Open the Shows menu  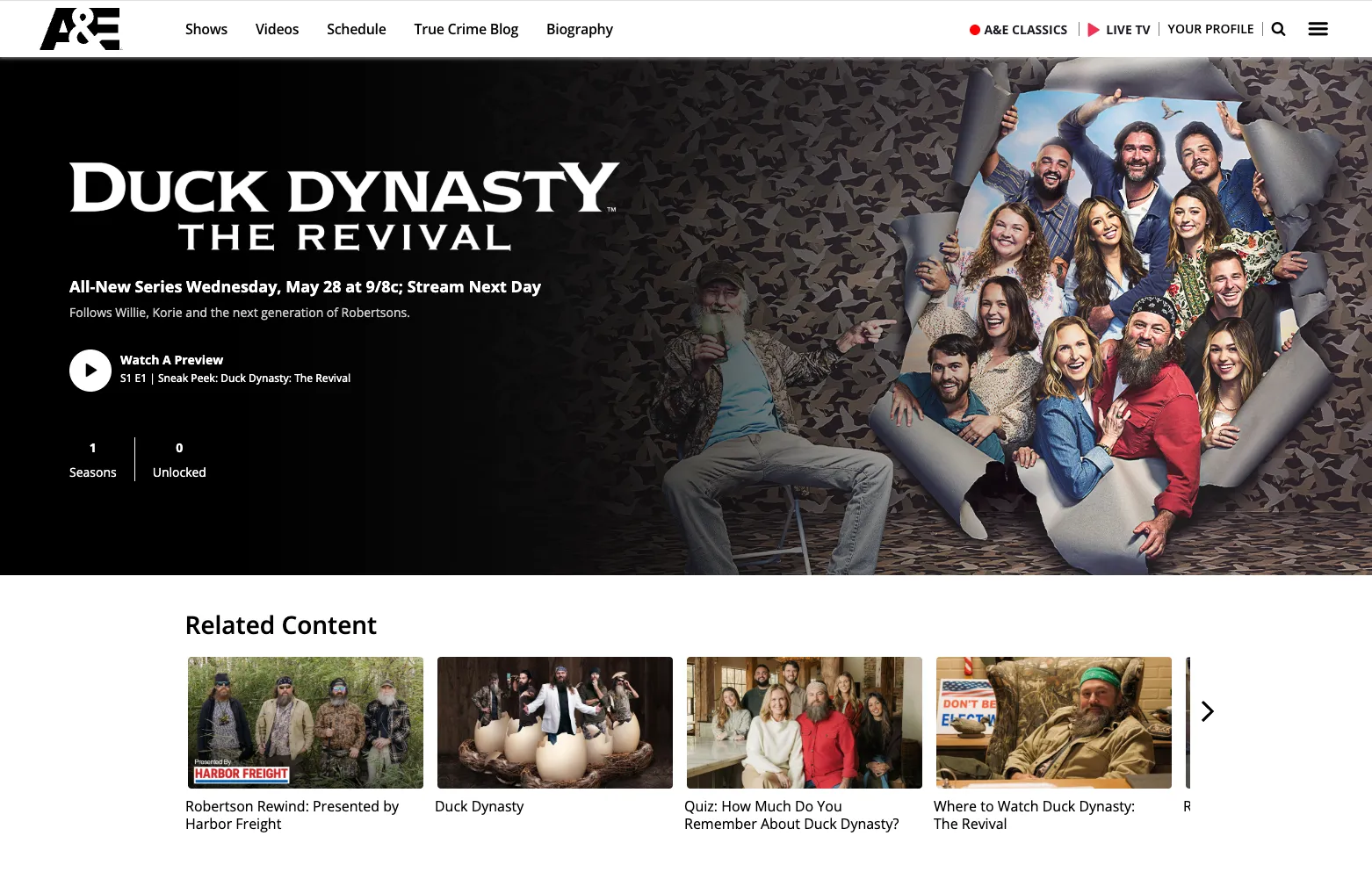pyautogui.click(x=206, y=29)
